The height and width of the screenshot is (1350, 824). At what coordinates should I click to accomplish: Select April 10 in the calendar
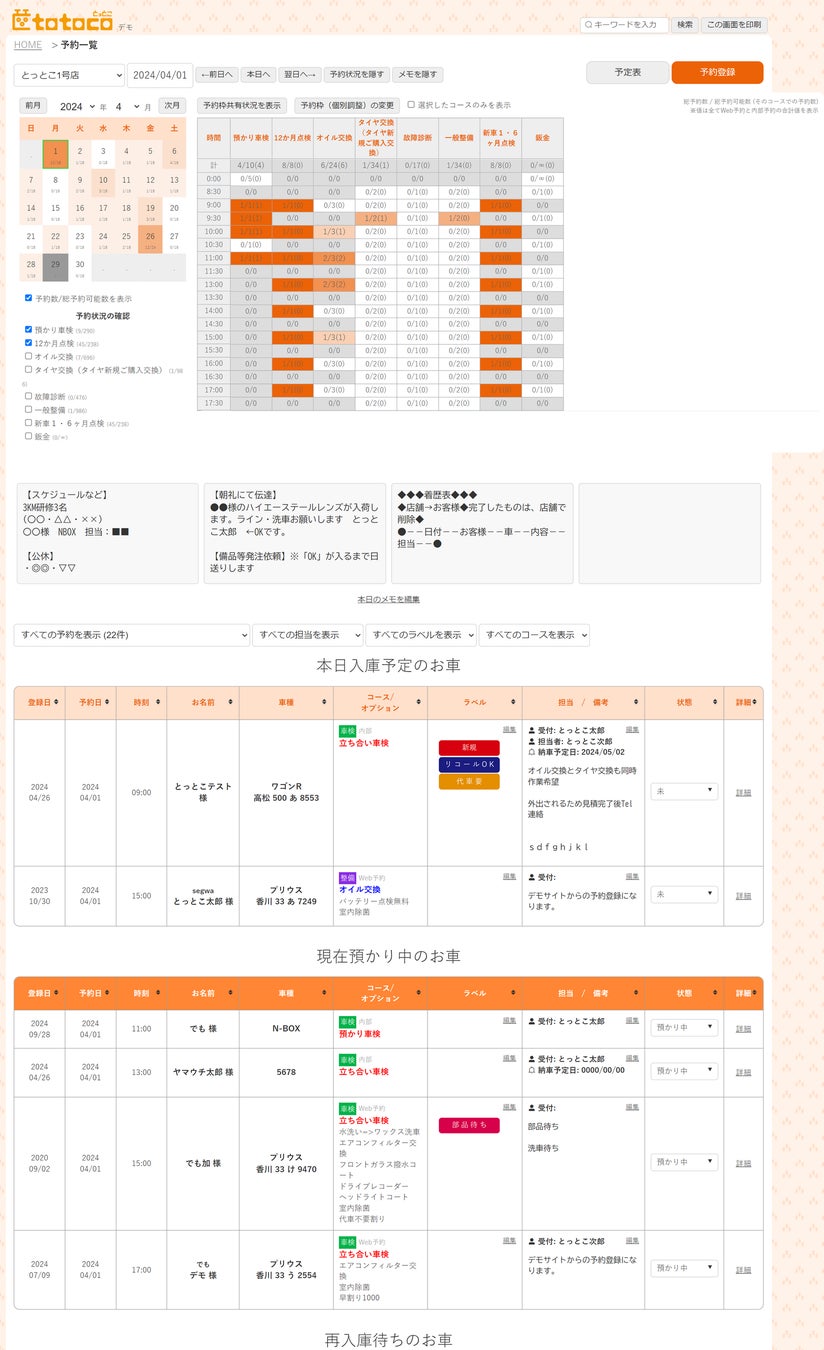pyautogui.click(x=103, y=183)
